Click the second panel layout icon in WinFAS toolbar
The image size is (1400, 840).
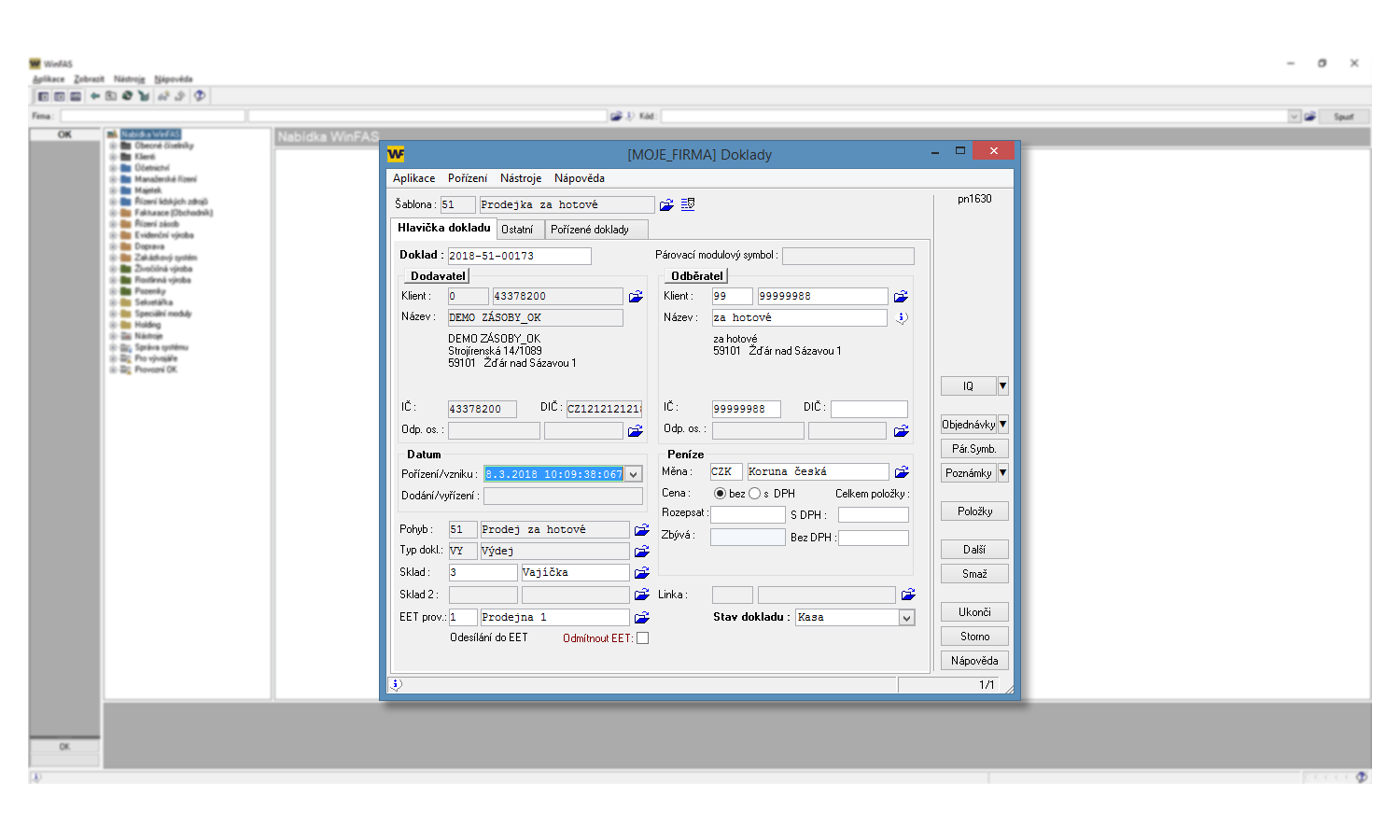coord(59,96)
